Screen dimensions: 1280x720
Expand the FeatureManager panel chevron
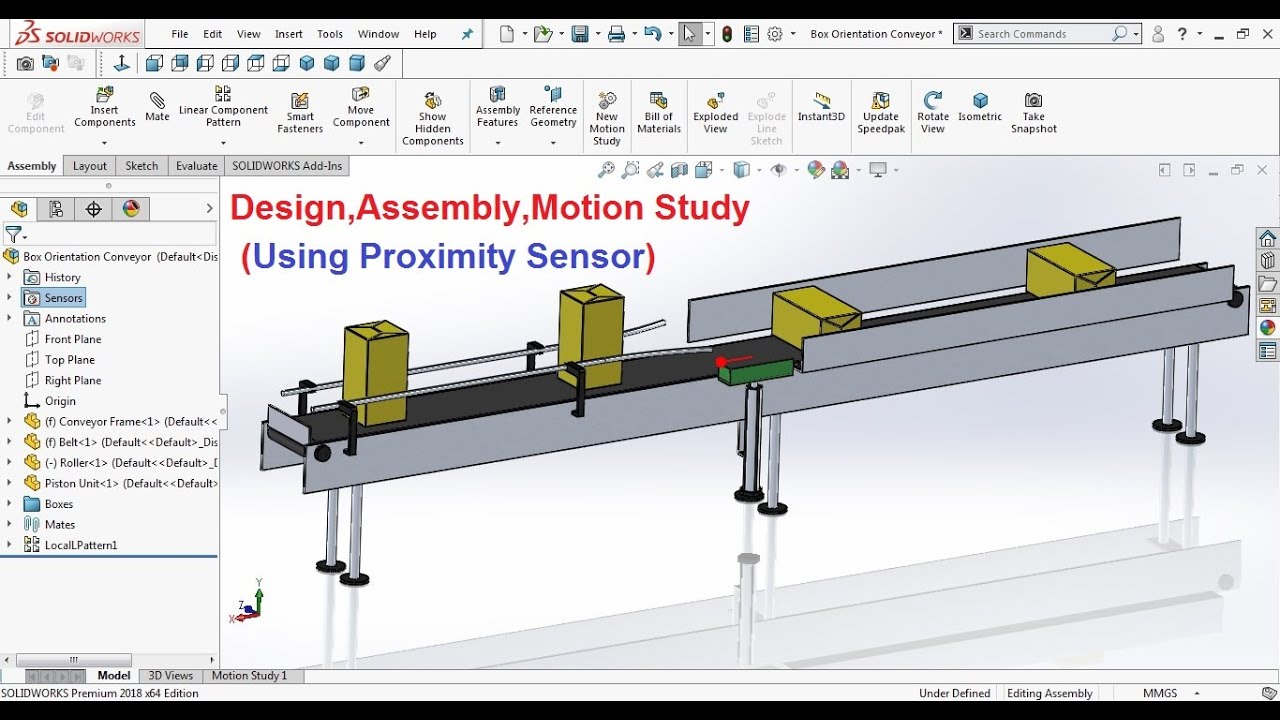coord(209,208)
